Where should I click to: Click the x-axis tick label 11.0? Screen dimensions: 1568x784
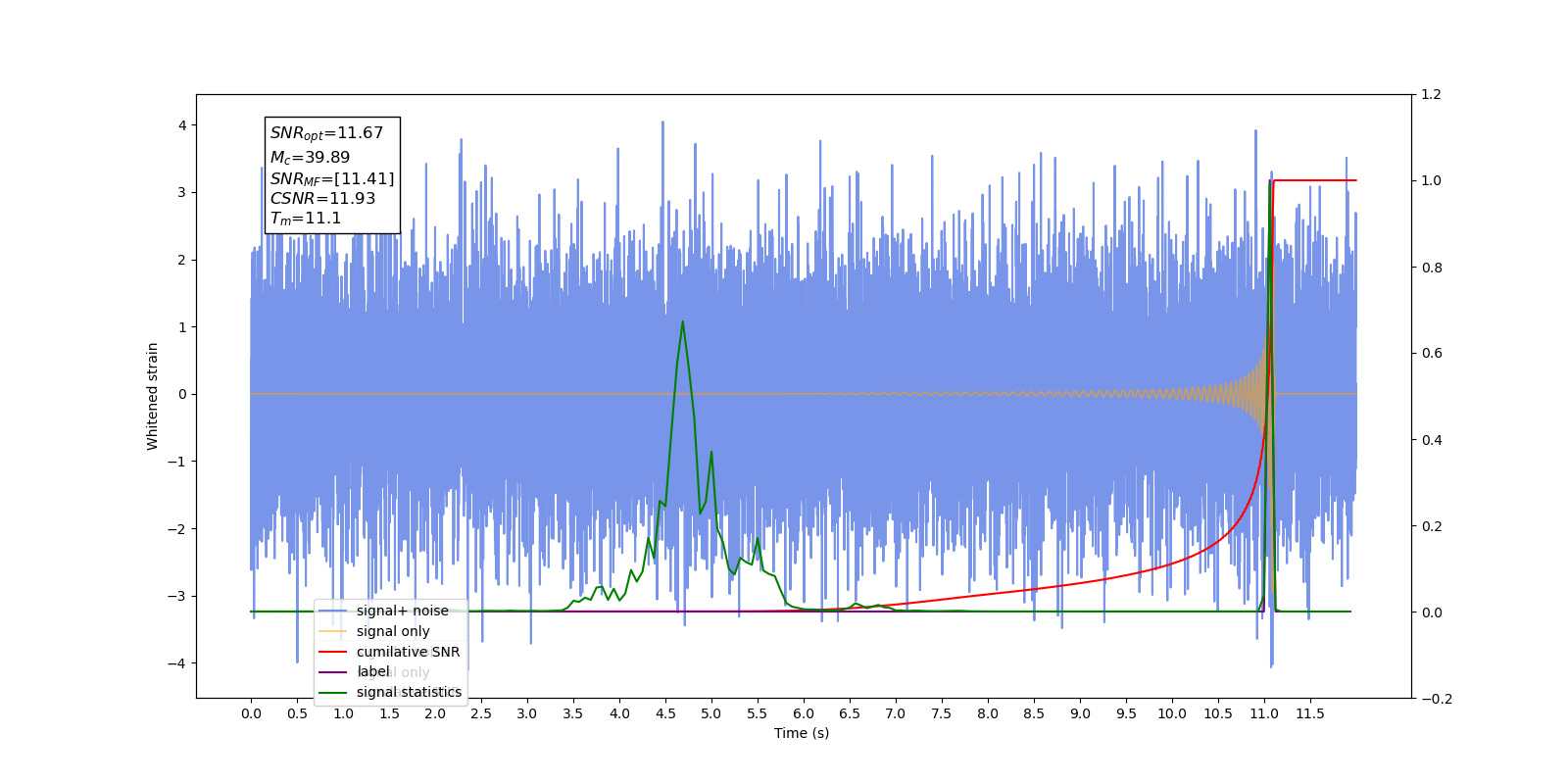[1264, 713]
